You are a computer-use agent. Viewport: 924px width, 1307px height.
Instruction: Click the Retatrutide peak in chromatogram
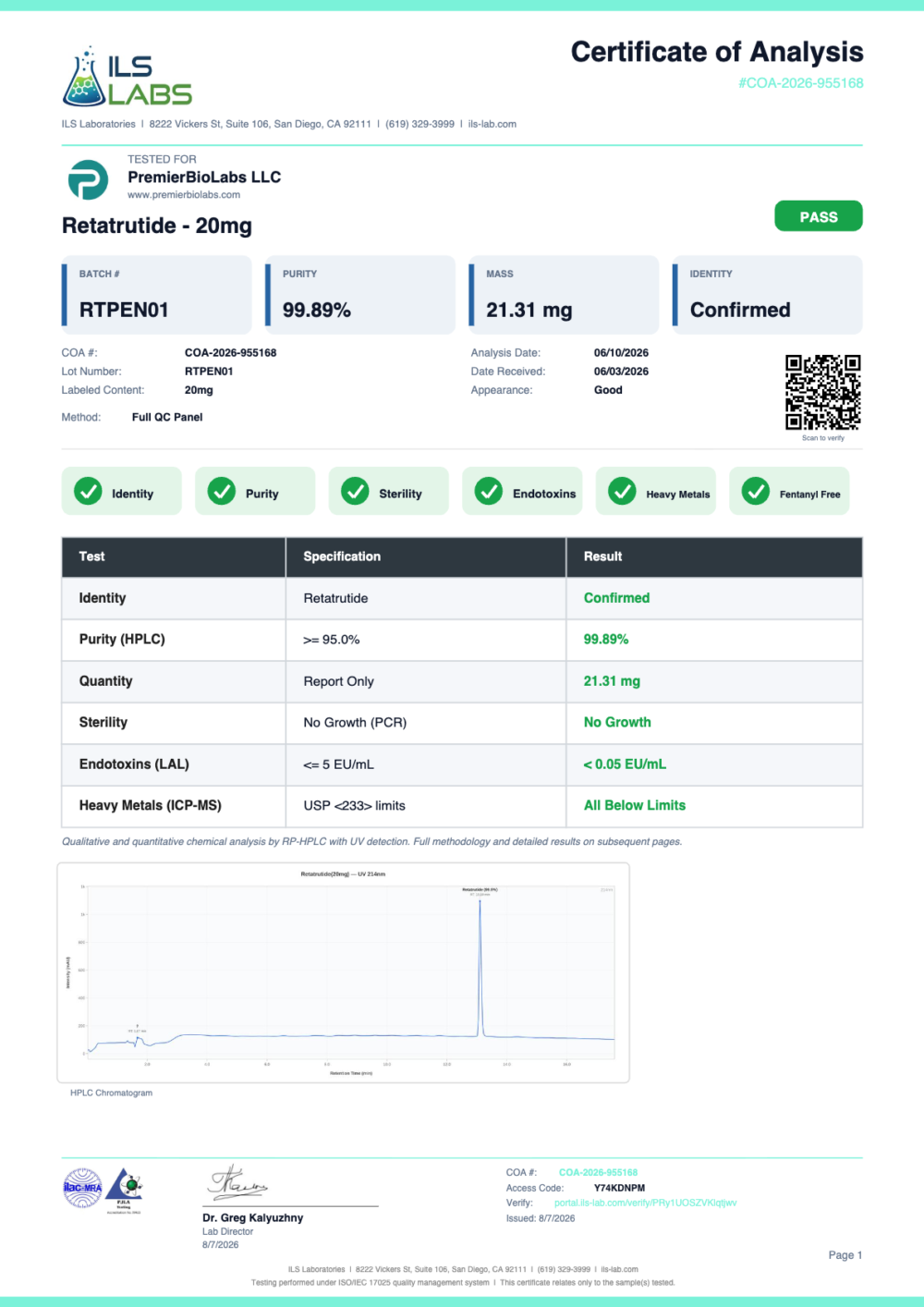(480, 966)
